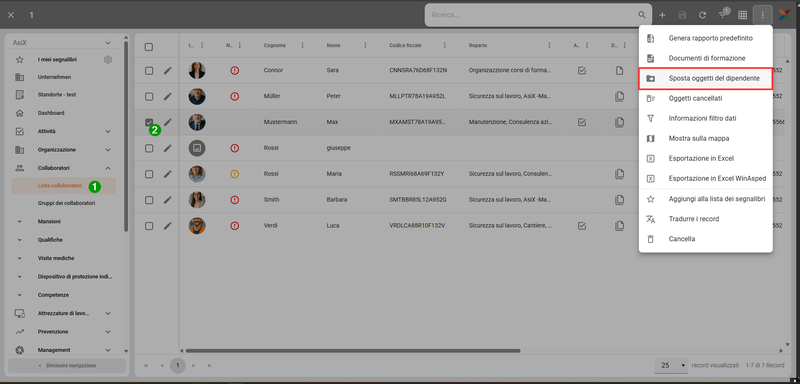Viewport: 800px width, 384px height.
Task: Open document icon in Sara Connor row
Action: click(x=619, y=71)
